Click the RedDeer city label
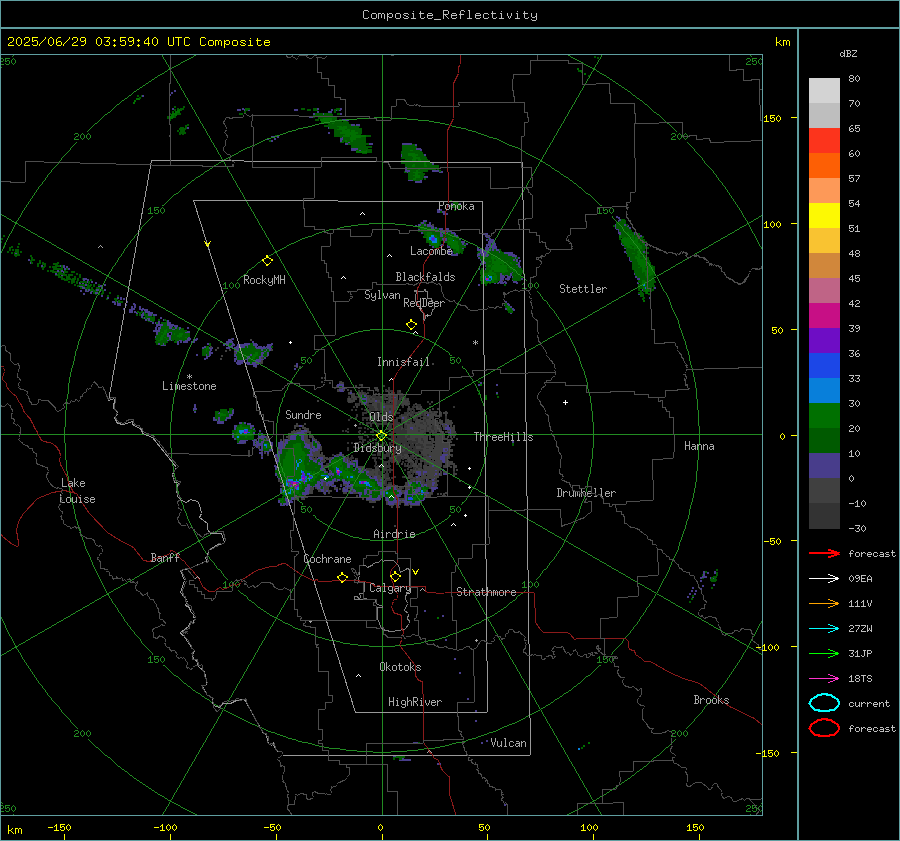 coord(424,303)
